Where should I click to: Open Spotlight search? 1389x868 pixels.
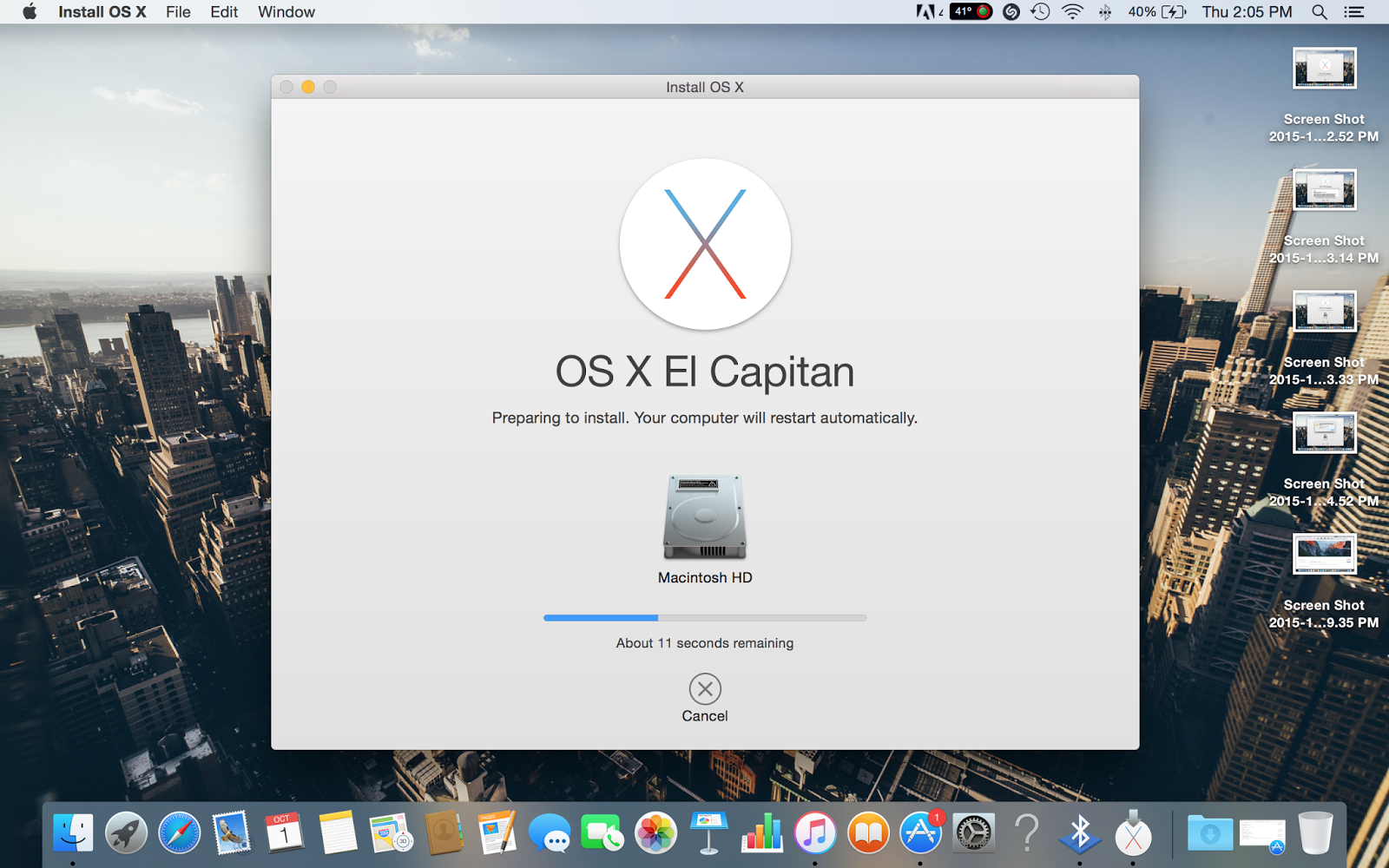click(x=1320, y=12)
